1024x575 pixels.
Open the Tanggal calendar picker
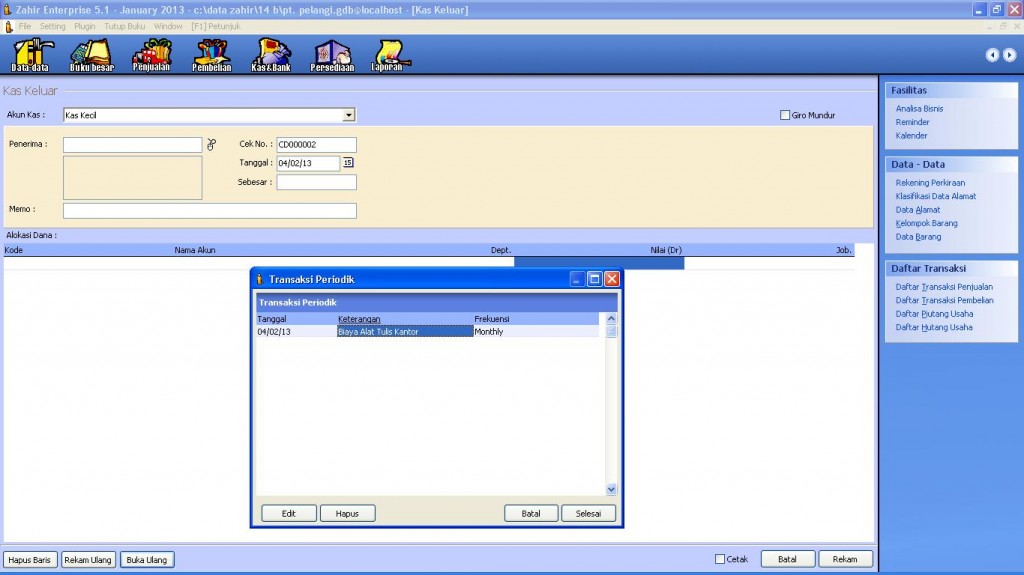pos(348,163)
